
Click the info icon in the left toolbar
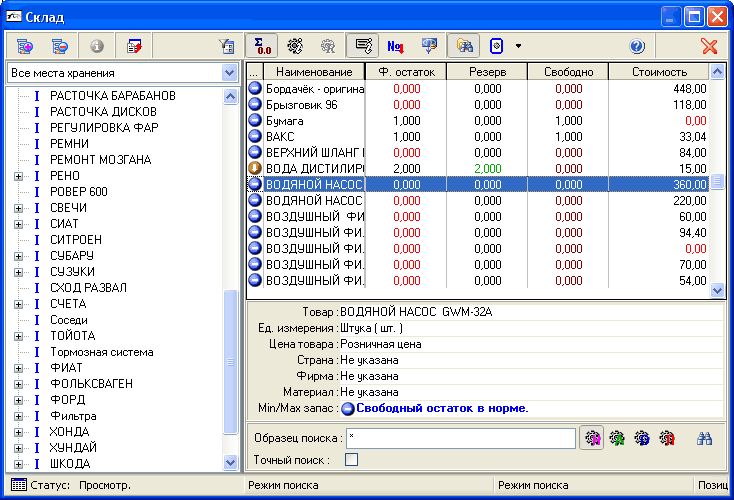(97, 46)
